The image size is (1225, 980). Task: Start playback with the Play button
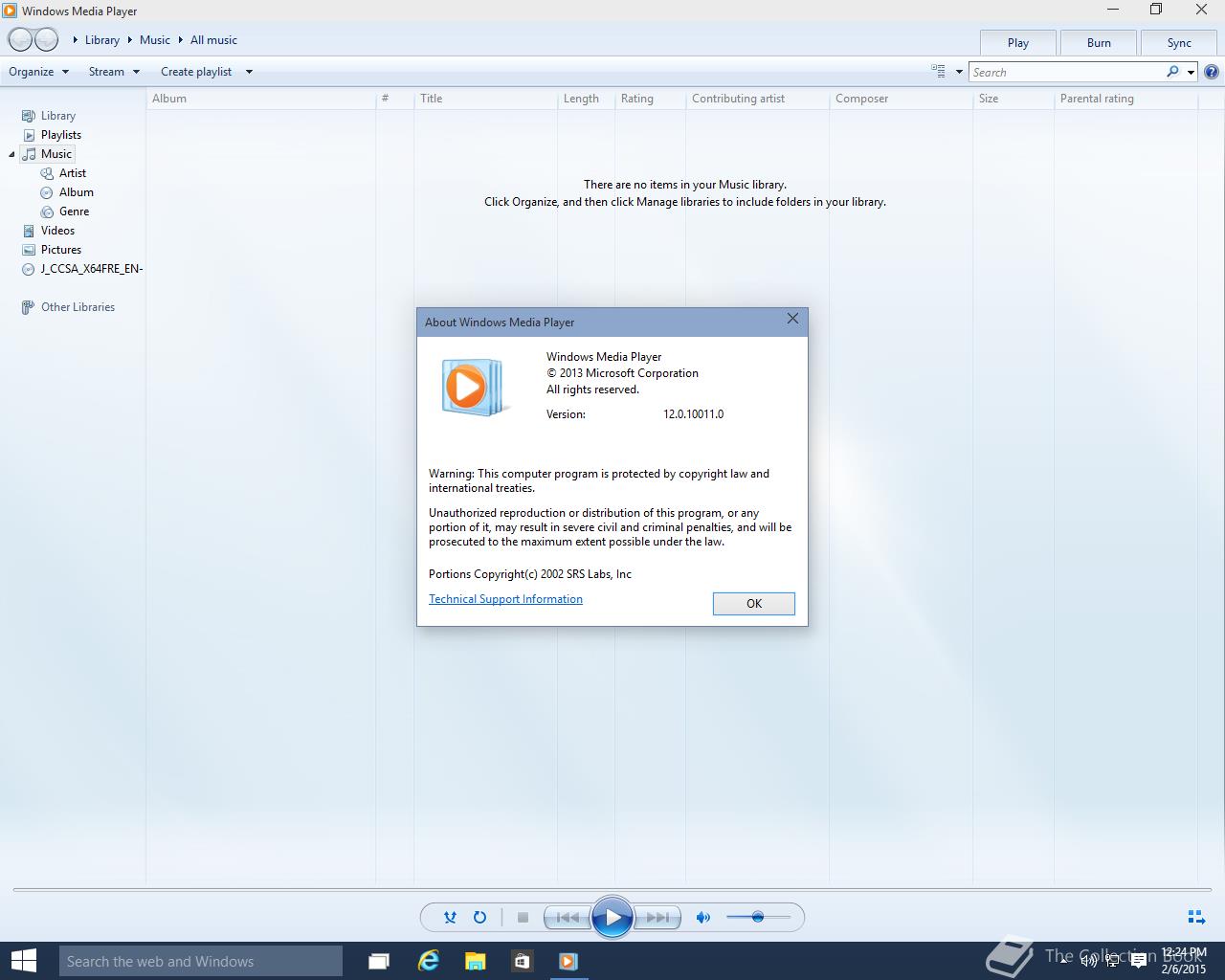(612, 917)
